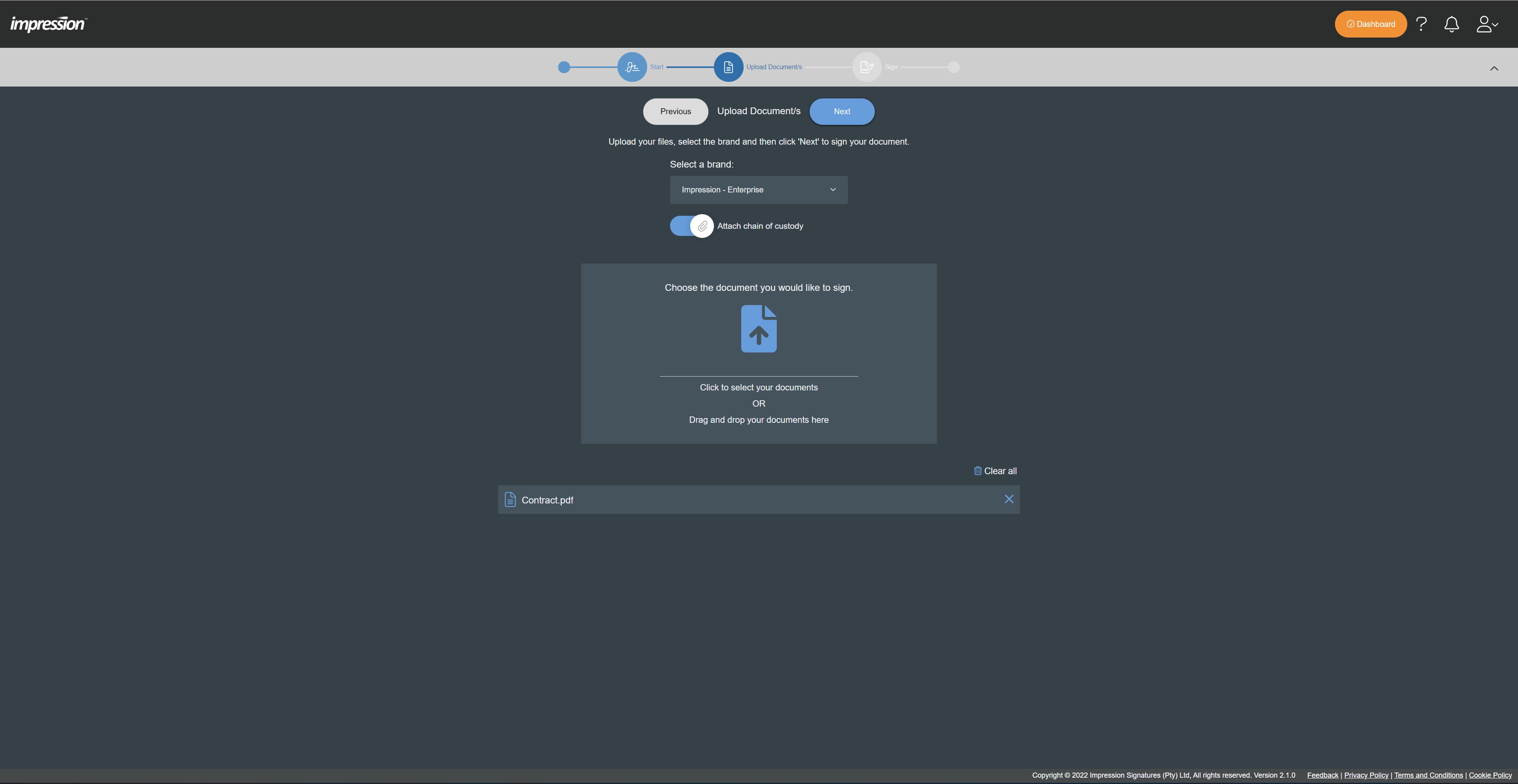Image resolution: width=1518 pixels, height=784 pixels.
Task: Click the Start signature step icon
Action: click(632, 67)
